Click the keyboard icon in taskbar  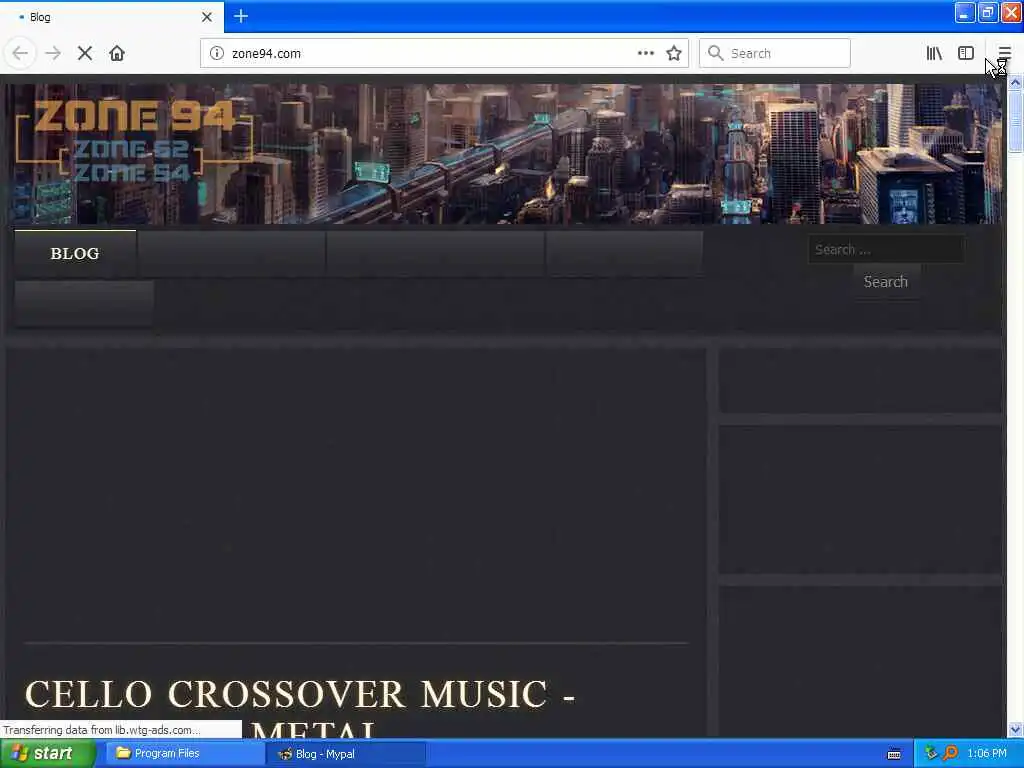pos(894,754)
